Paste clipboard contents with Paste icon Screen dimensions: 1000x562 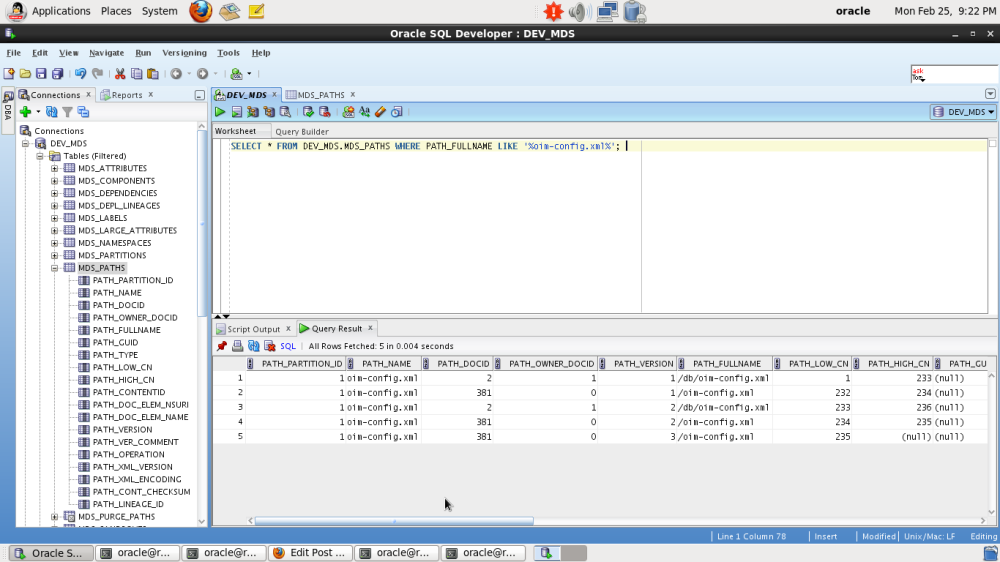pos(152,74)
